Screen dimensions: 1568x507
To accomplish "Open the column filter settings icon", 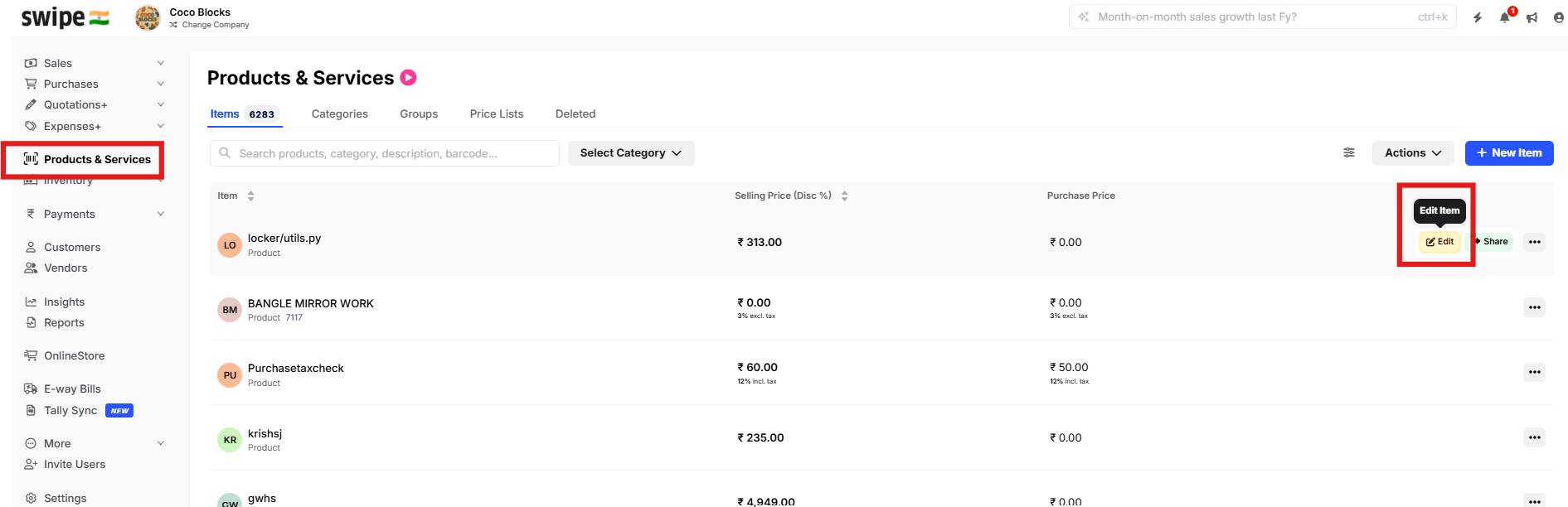I will point(1349,153).
